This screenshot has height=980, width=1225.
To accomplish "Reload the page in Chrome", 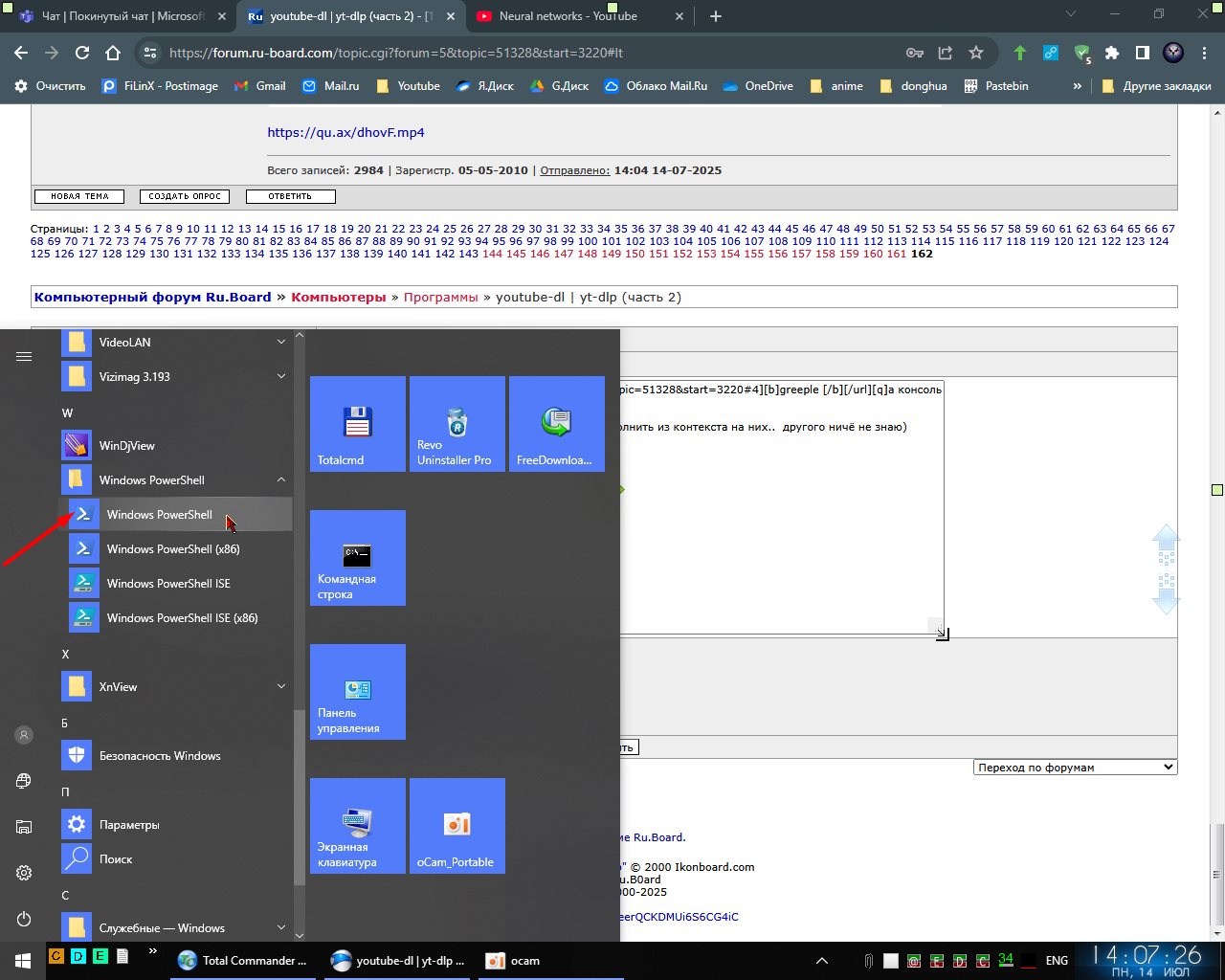I will [82, 53].
